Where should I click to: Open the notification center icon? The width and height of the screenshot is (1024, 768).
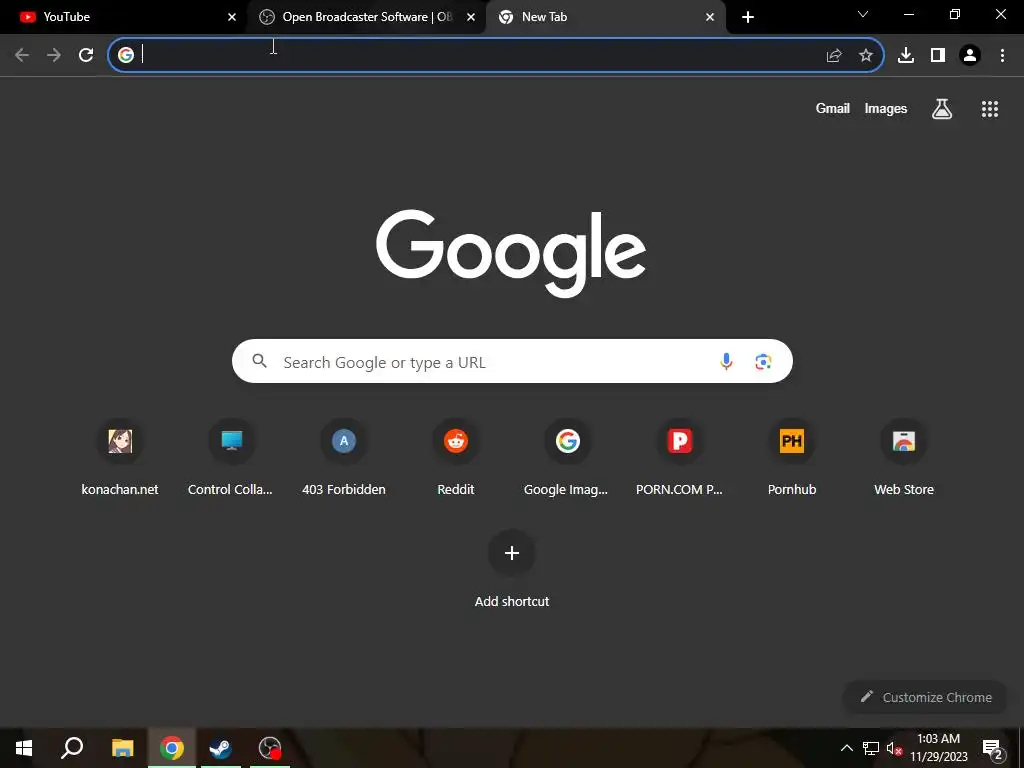(x=993, y=748)
